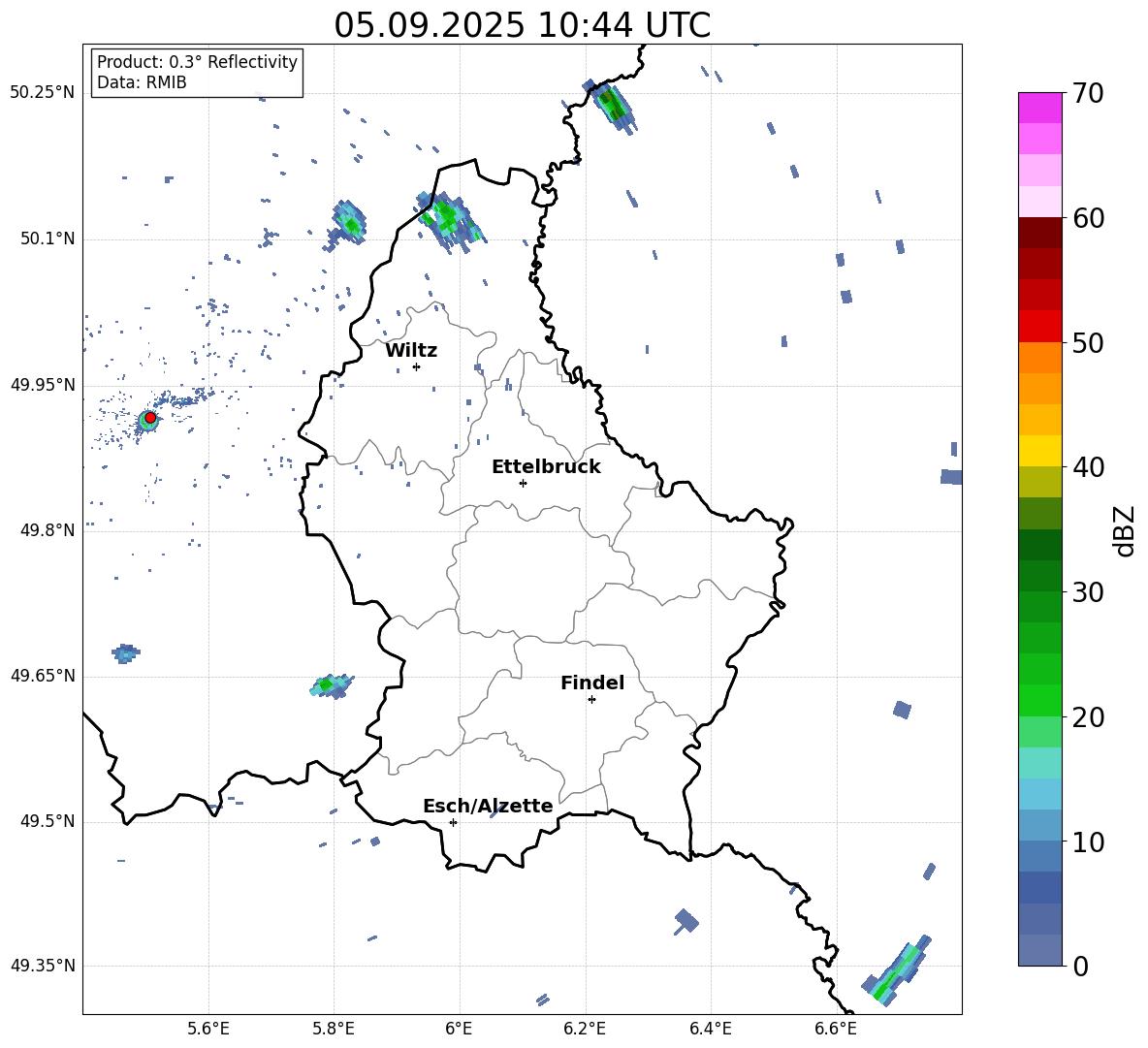Screen dimensions: 1148x1048
Task: Click the 'Product: 0.3° Reflectivity' legend line
Action: tap(197, 61)
